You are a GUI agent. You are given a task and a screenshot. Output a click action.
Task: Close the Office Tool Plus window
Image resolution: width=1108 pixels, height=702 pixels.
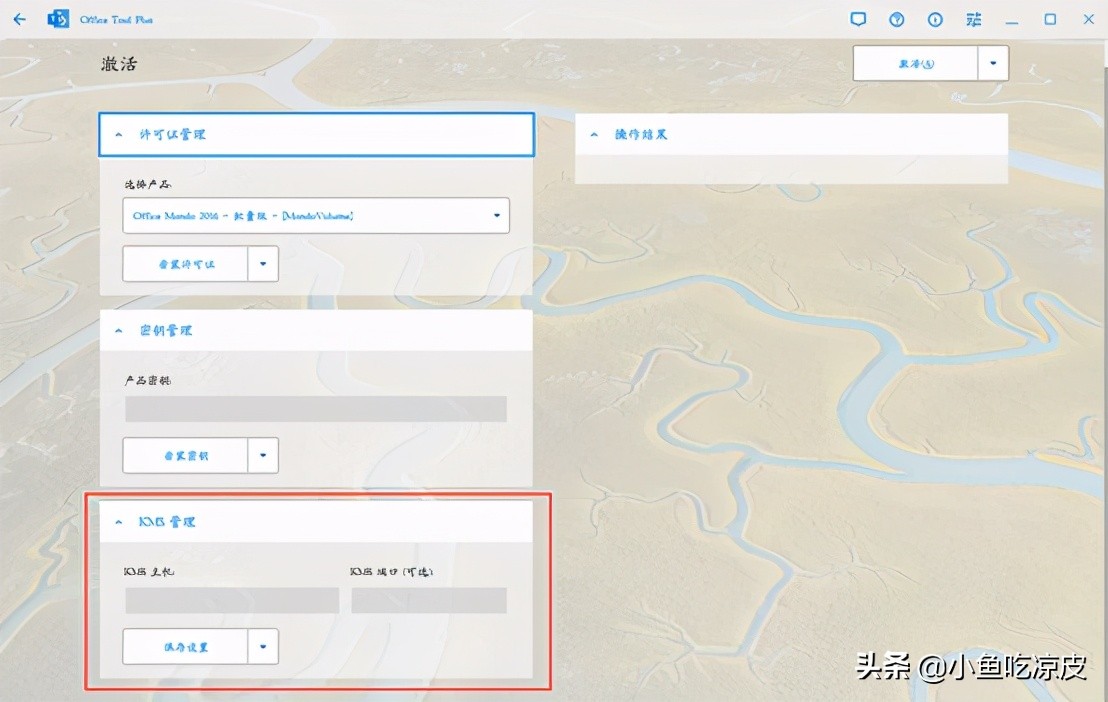coord(1089,20)
